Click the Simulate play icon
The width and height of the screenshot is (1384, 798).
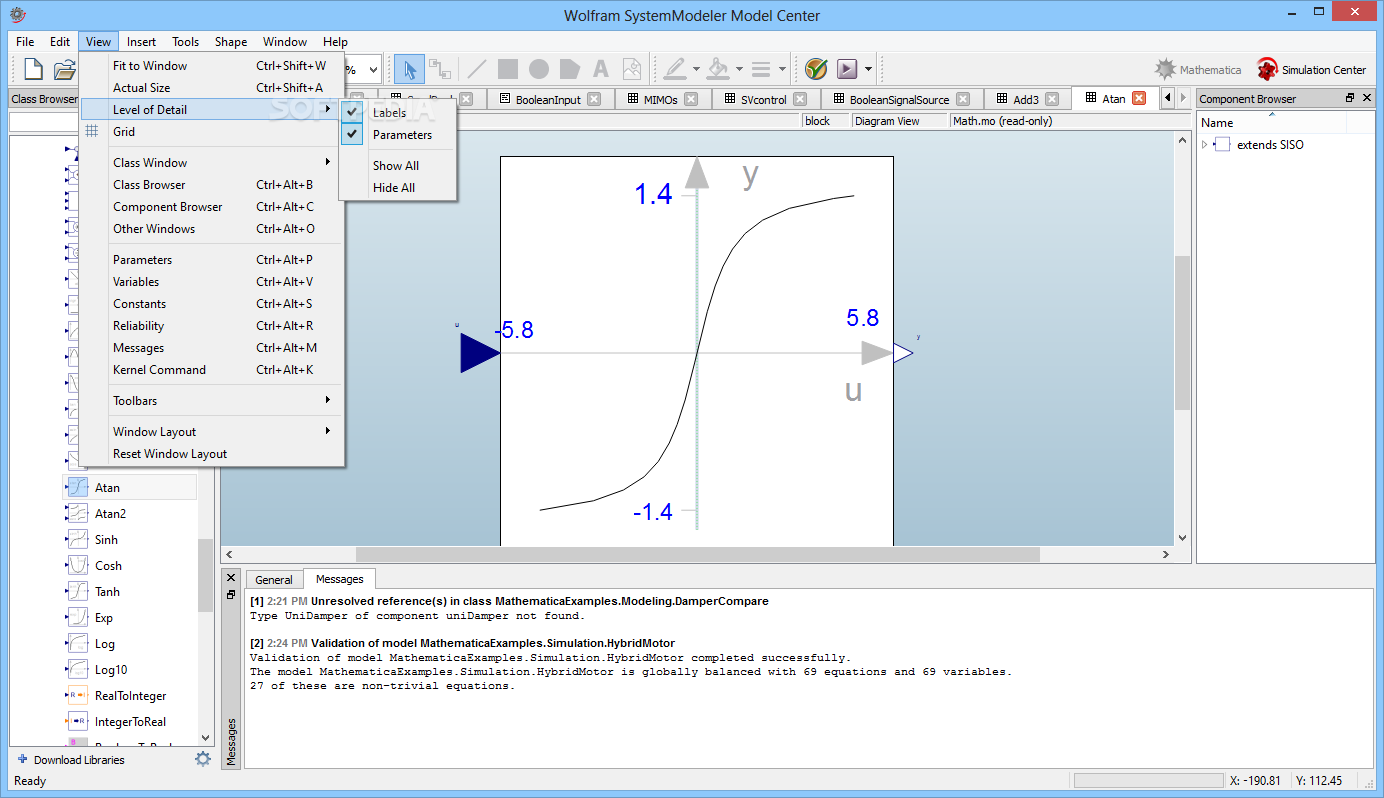847,69
